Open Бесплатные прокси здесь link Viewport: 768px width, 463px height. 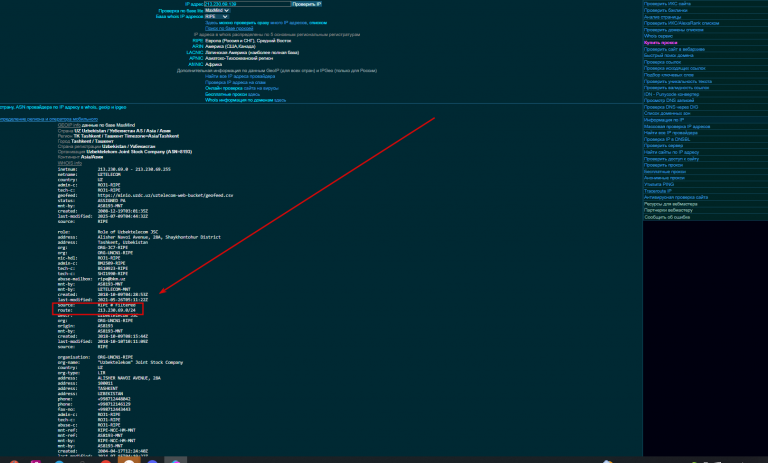pos(232,94)
